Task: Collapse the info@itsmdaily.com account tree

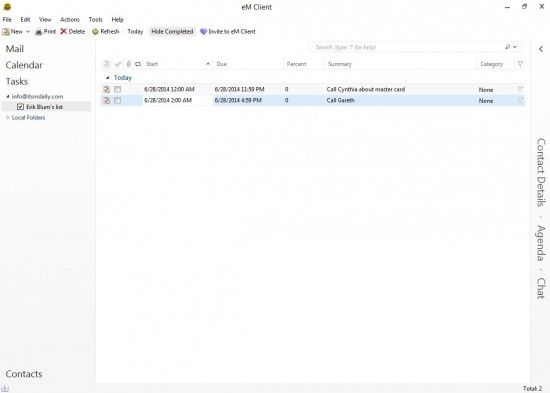Action: (8, 96)
